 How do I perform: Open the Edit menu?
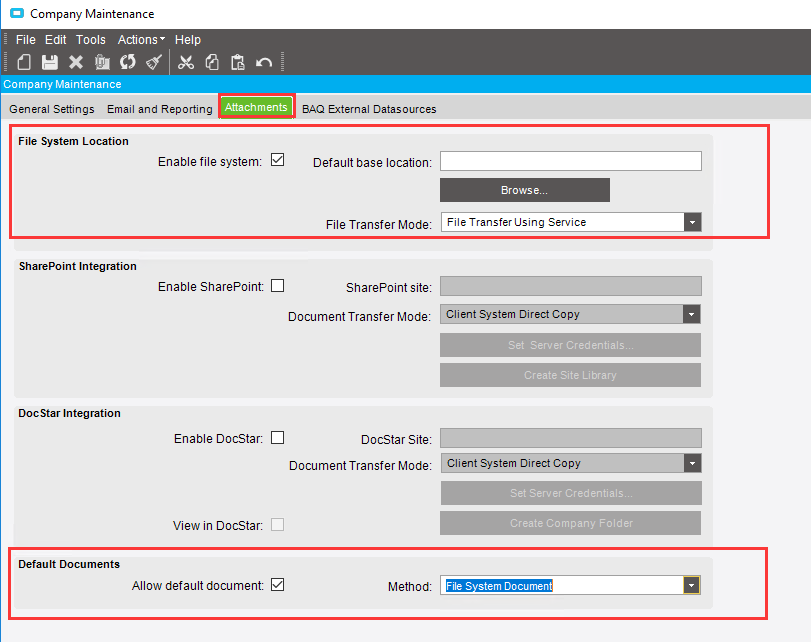[x=55, y=40]
